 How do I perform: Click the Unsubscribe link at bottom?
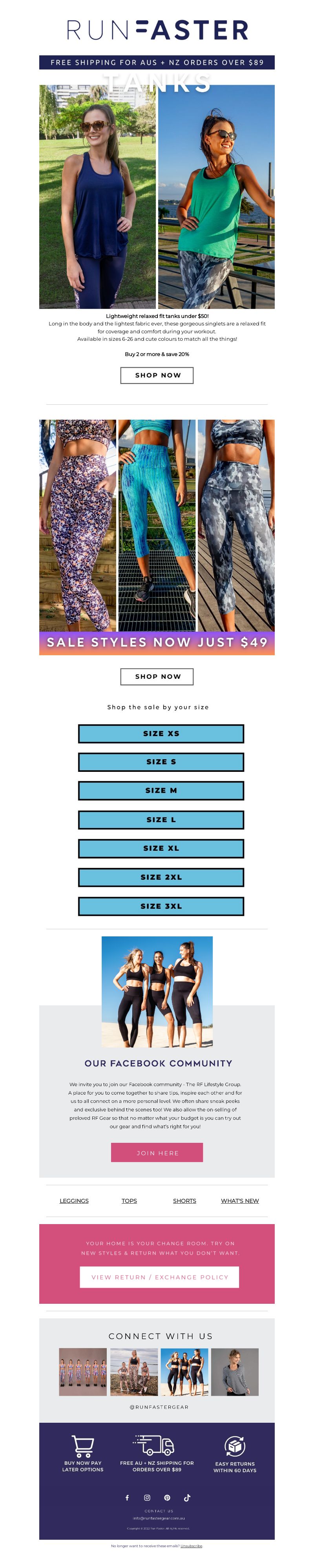tap(191, 1546)
